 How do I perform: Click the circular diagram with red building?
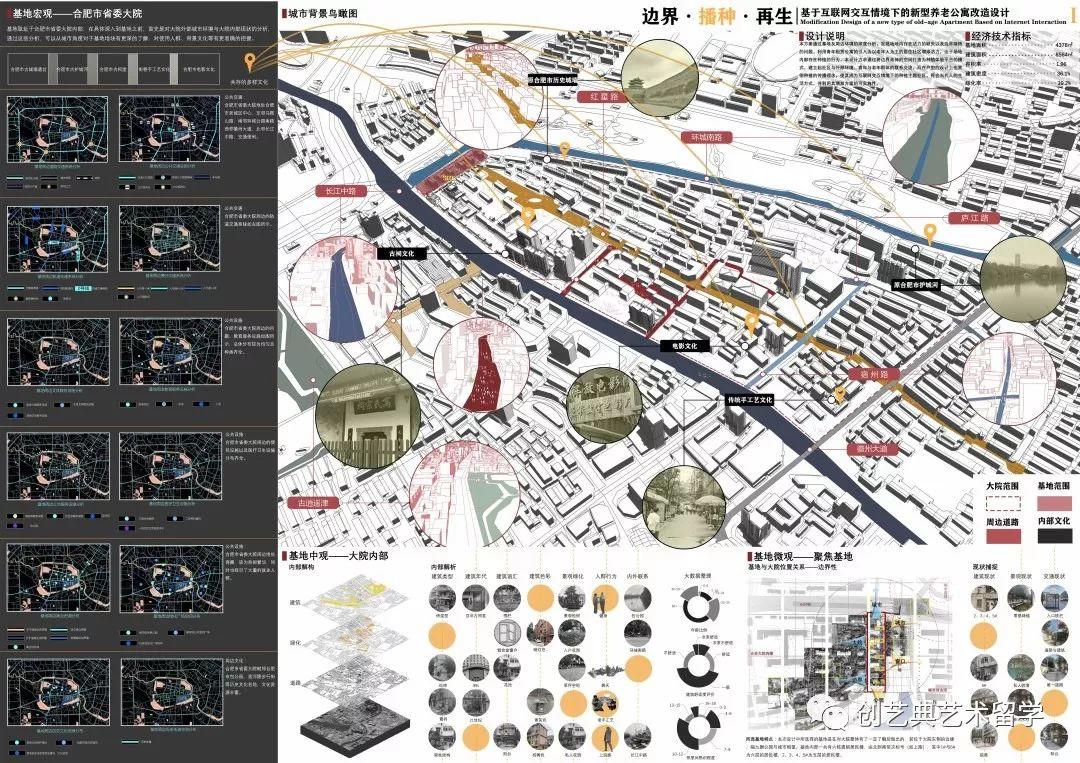[x=481, y=364]
